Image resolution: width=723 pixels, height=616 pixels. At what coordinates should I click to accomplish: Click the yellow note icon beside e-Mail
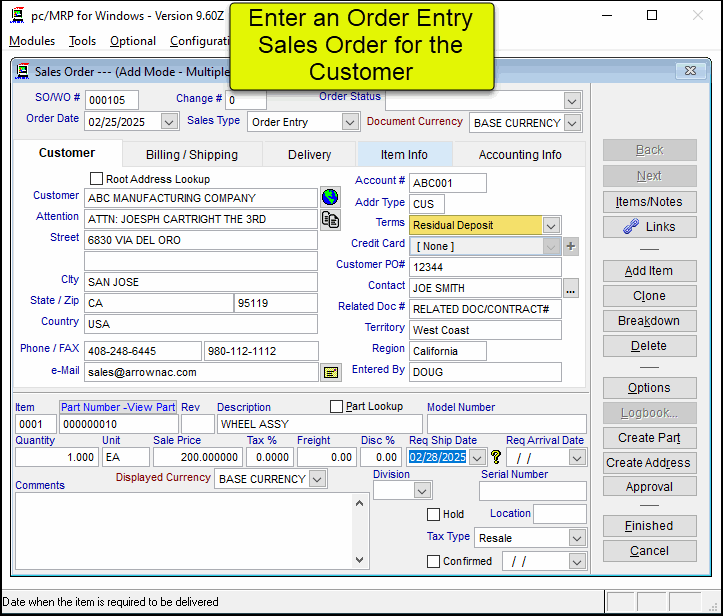(x=331, y=372)
